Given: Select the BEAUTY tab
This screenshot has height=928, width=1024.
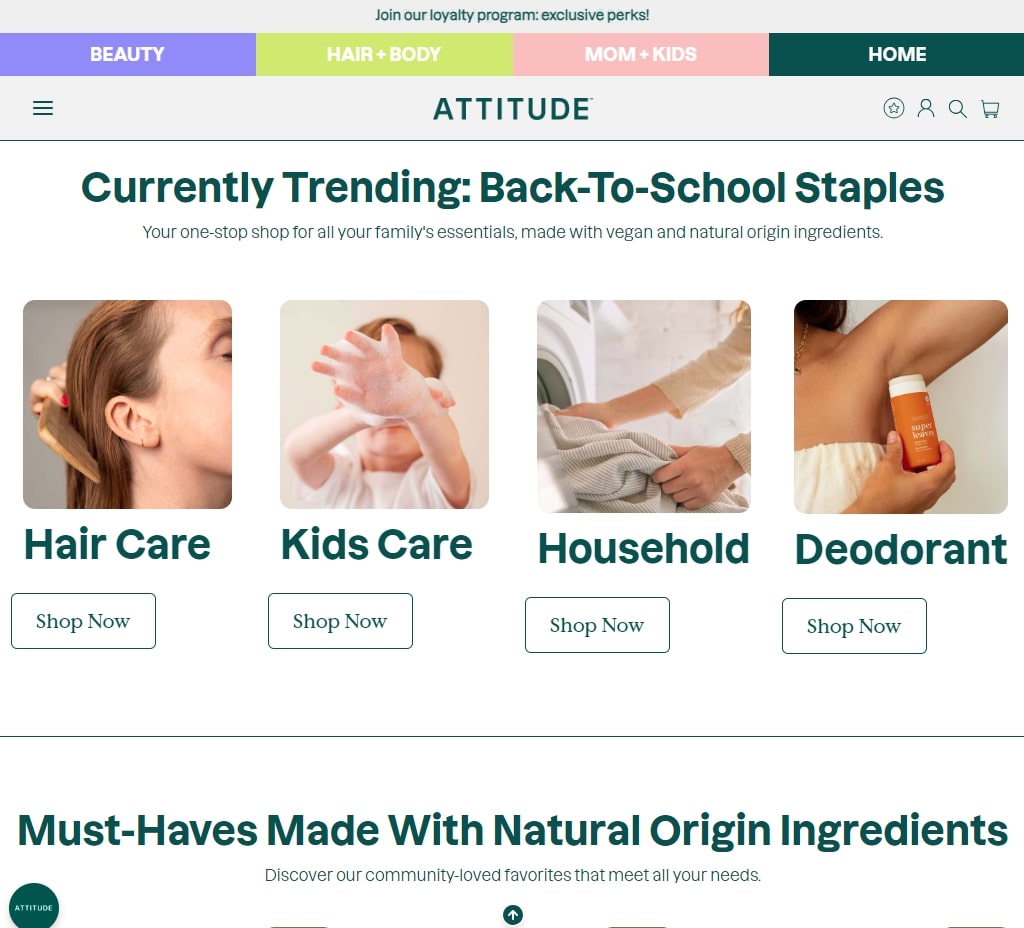Looking at the screenshot, I should click(128, 54).
